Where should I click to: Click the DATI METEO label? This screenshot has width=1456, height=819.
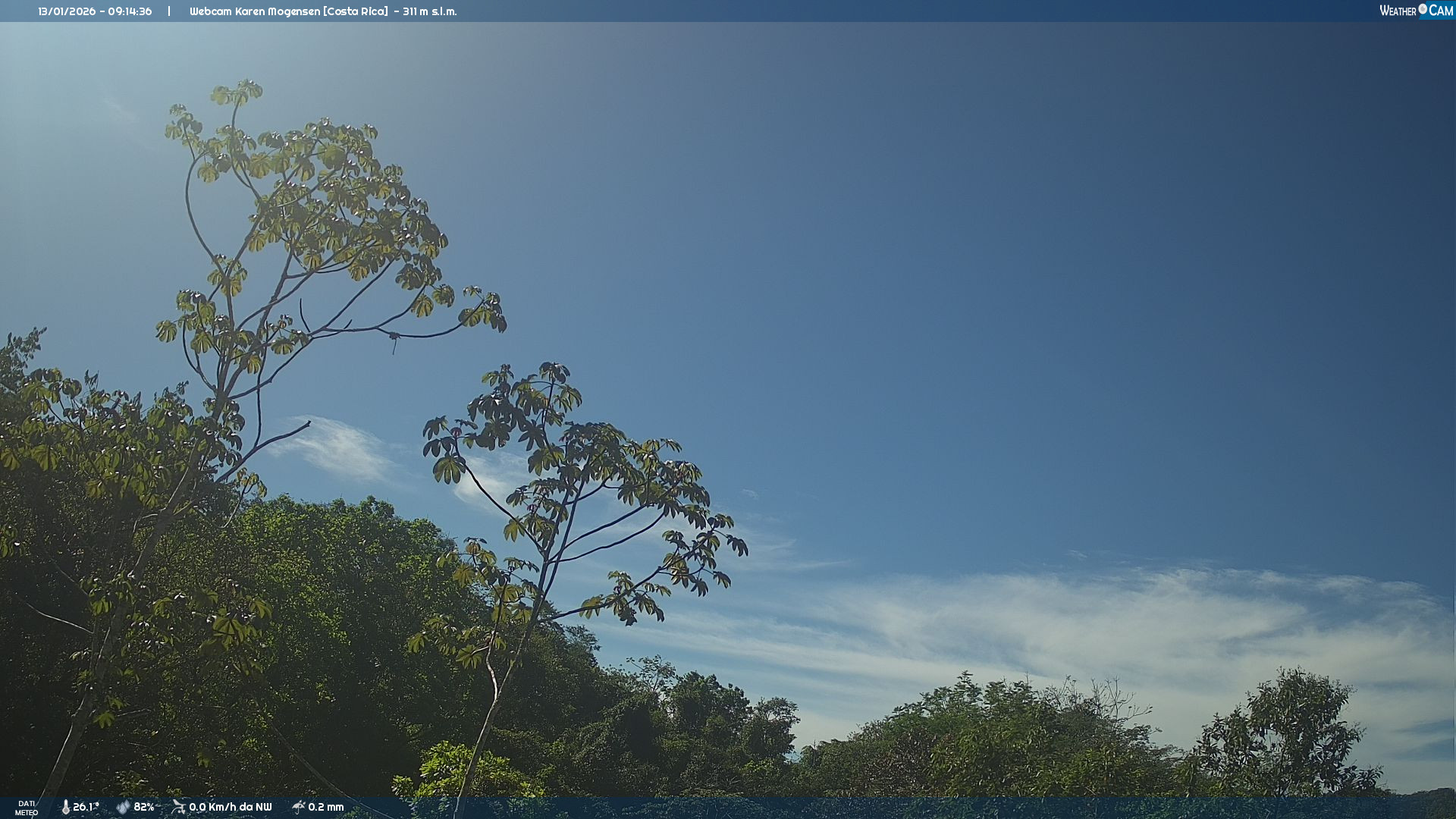[27, 808]
